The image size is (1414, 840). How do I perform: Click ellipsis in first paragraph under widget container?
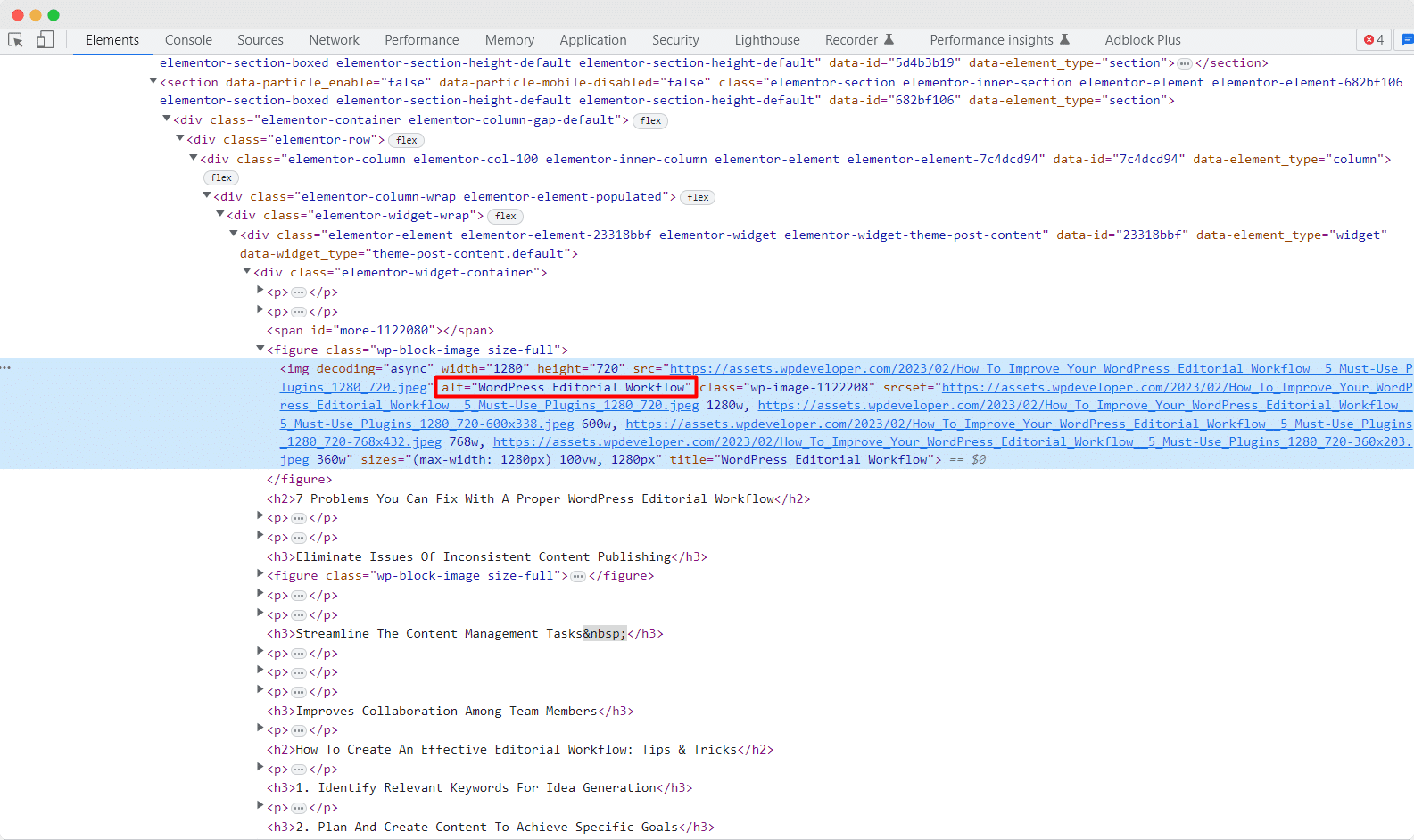[x=299, y=292]
